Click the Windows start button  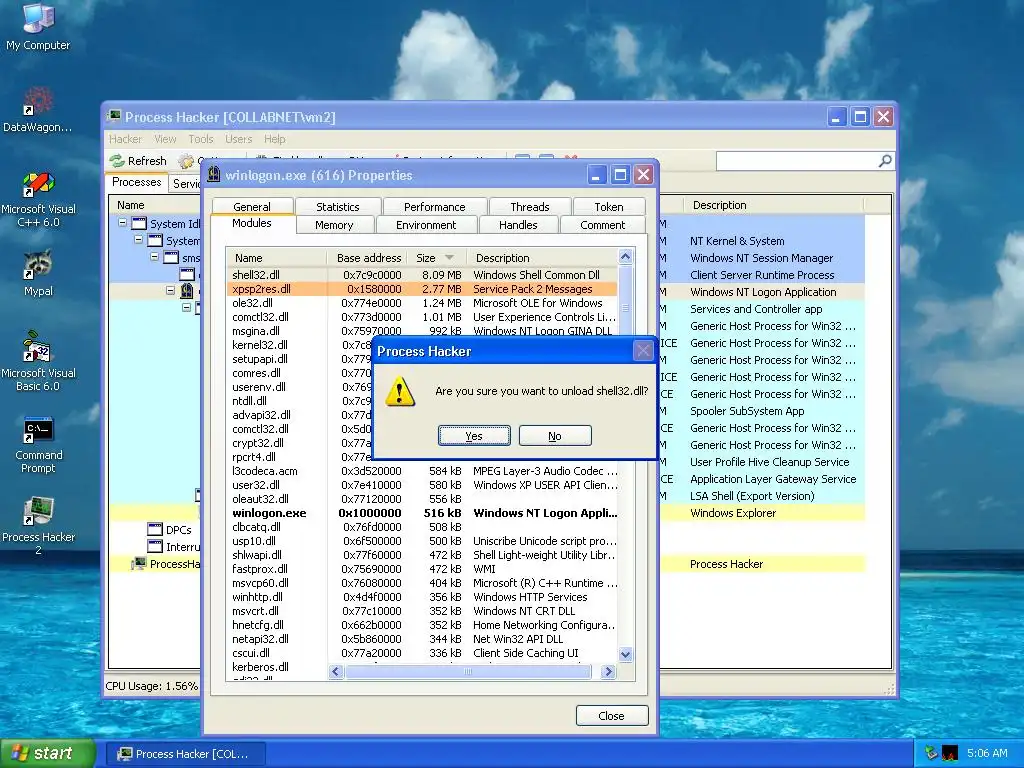point(48,754)
